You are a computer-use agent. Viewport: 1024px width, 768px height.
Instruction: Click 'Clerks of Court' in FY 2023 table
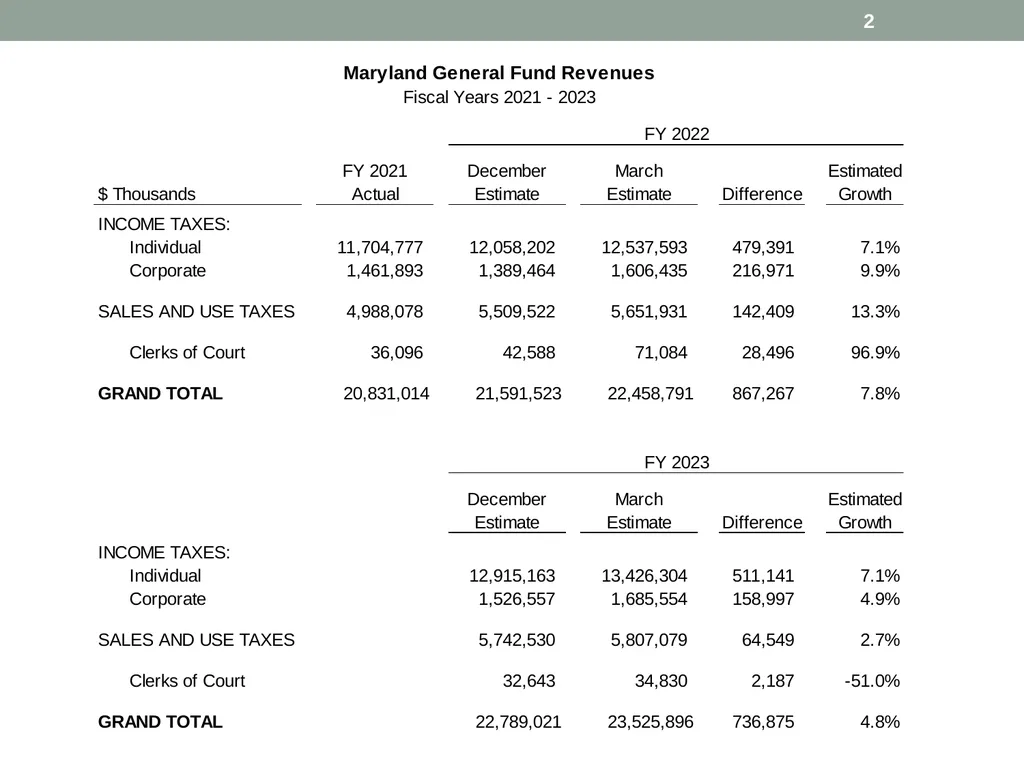187,681
